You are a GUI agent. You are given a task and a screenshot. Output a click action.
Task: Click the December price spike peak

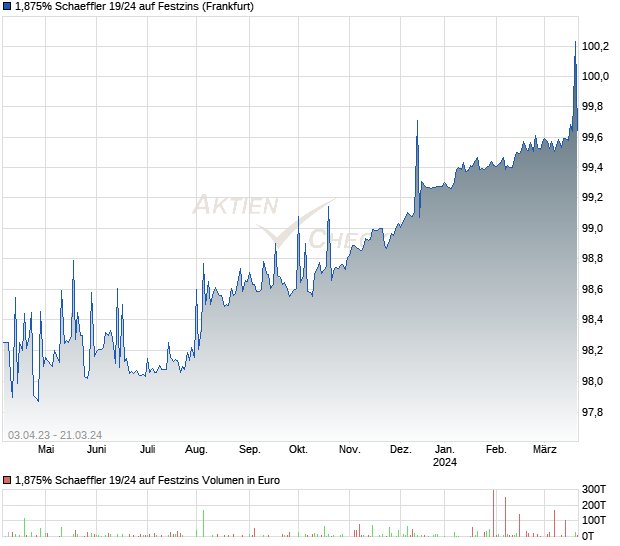click(x=417, y=121)
